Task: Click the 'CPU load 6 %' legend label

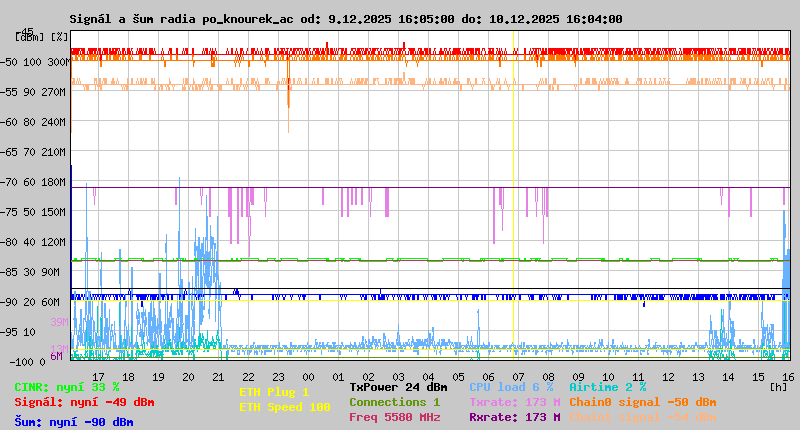Action: click(x=511, y=387)
